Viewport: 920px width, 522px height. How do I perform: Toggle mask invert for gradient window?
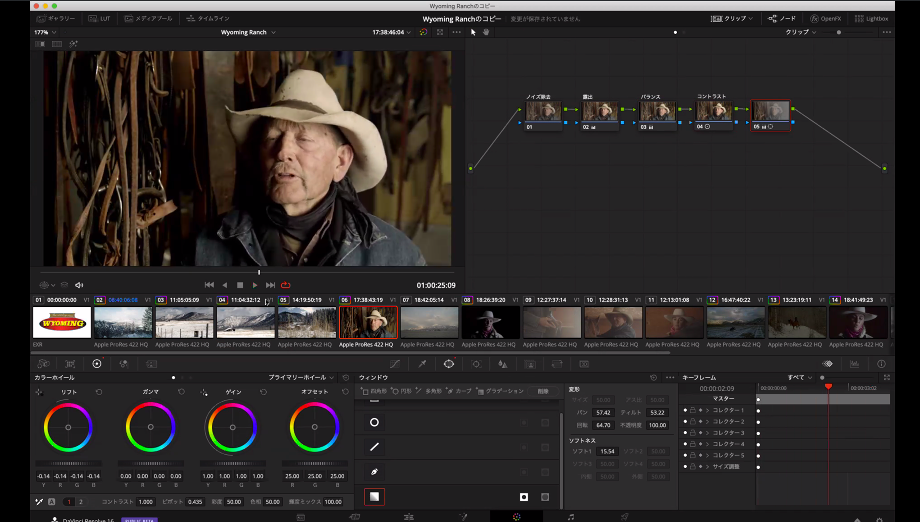pos(523,496)
